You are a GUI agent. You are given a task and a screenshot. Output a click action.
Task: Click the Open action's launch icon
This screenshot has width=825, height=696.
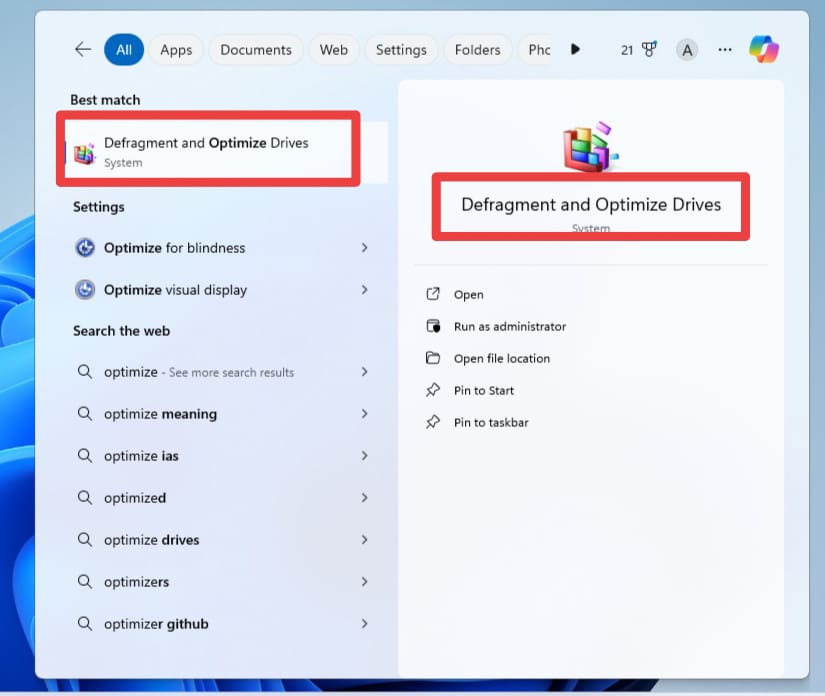(432, 294)
